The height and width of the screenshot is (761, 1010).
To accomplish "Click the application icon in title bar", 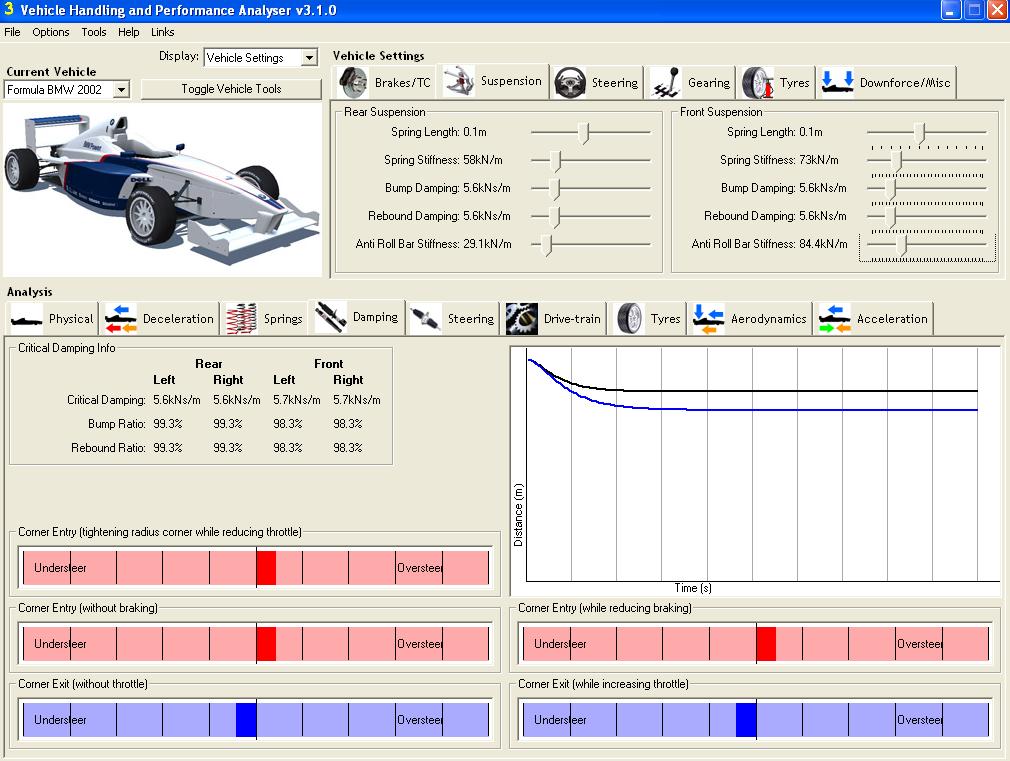I will click(9, 9).
